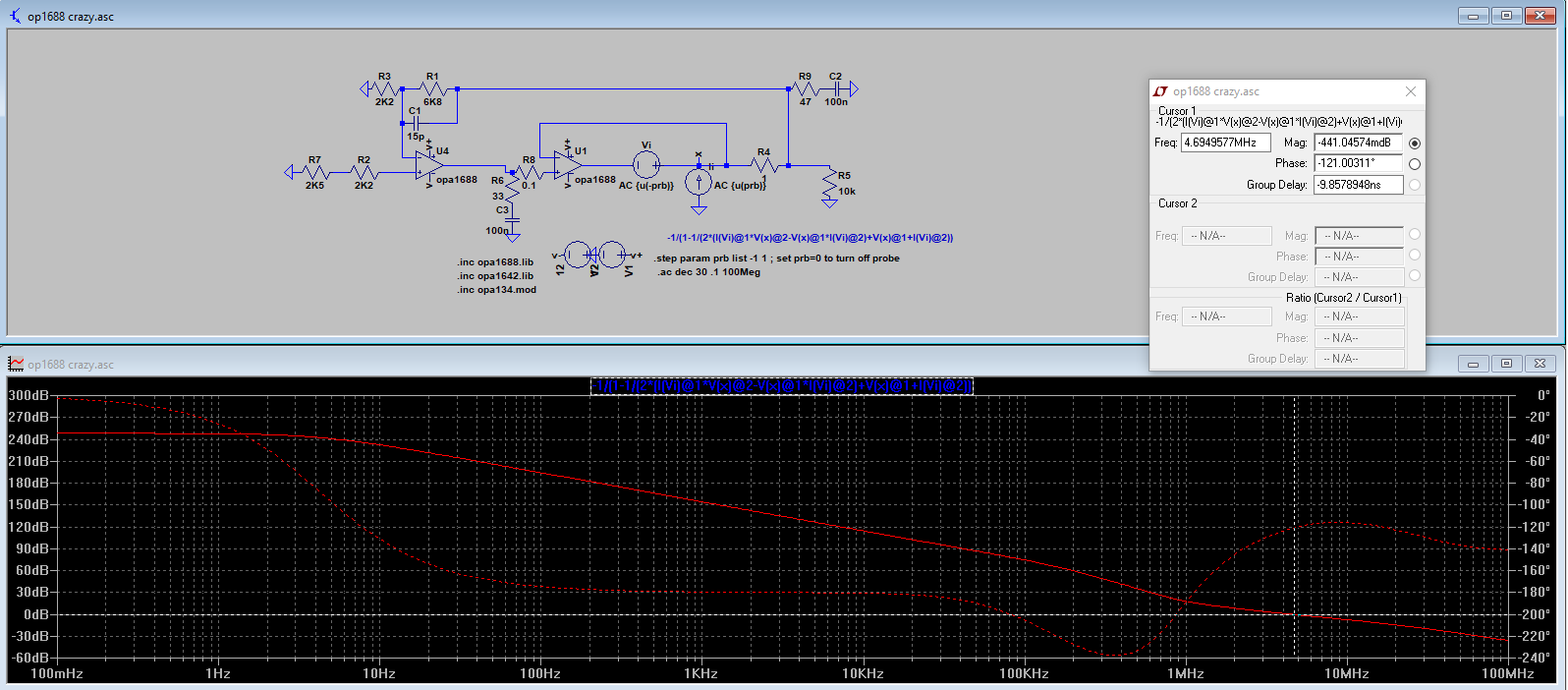This screenshot has width=1568, height=690.
Task: Select Cursor 1 Group Delay radio button
Action: [1415, 185]
